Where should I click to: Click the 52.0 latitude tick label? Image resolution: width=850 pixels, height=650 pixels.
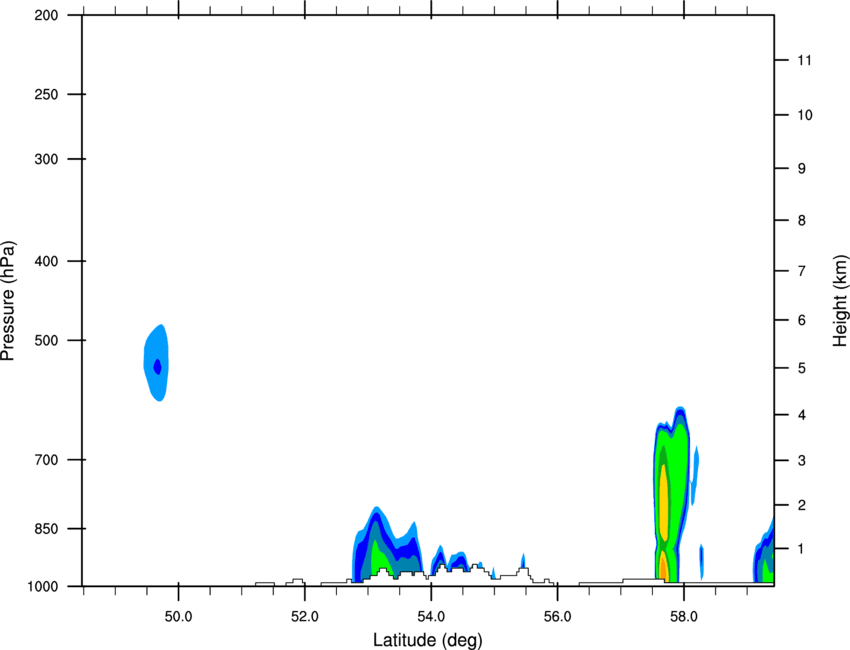[305, 617]
